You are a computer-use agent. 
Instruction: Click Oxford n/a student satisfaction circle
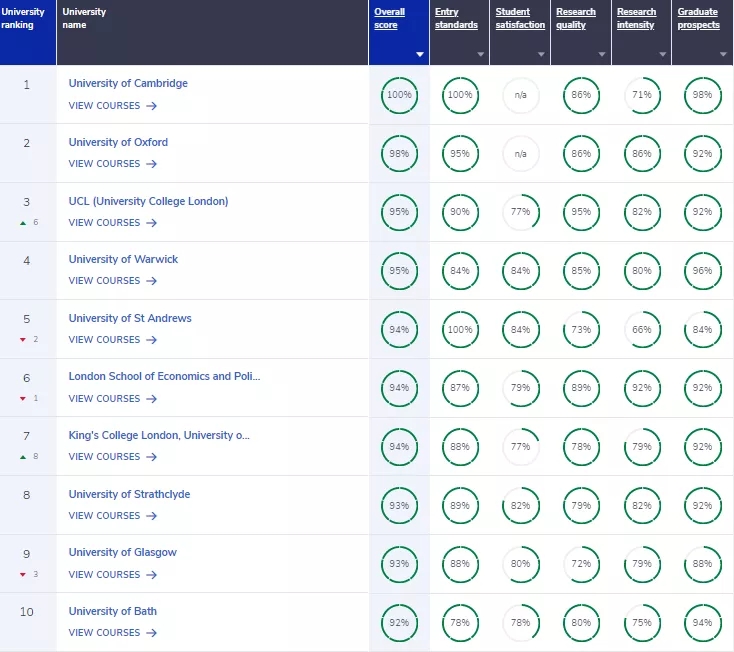point(520,154)
